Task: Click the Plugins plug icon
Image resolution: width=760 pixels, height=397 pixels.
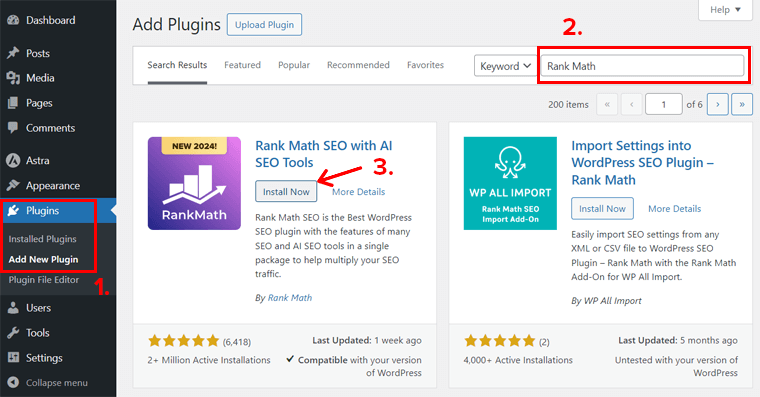Action: (x=13, y=210)
